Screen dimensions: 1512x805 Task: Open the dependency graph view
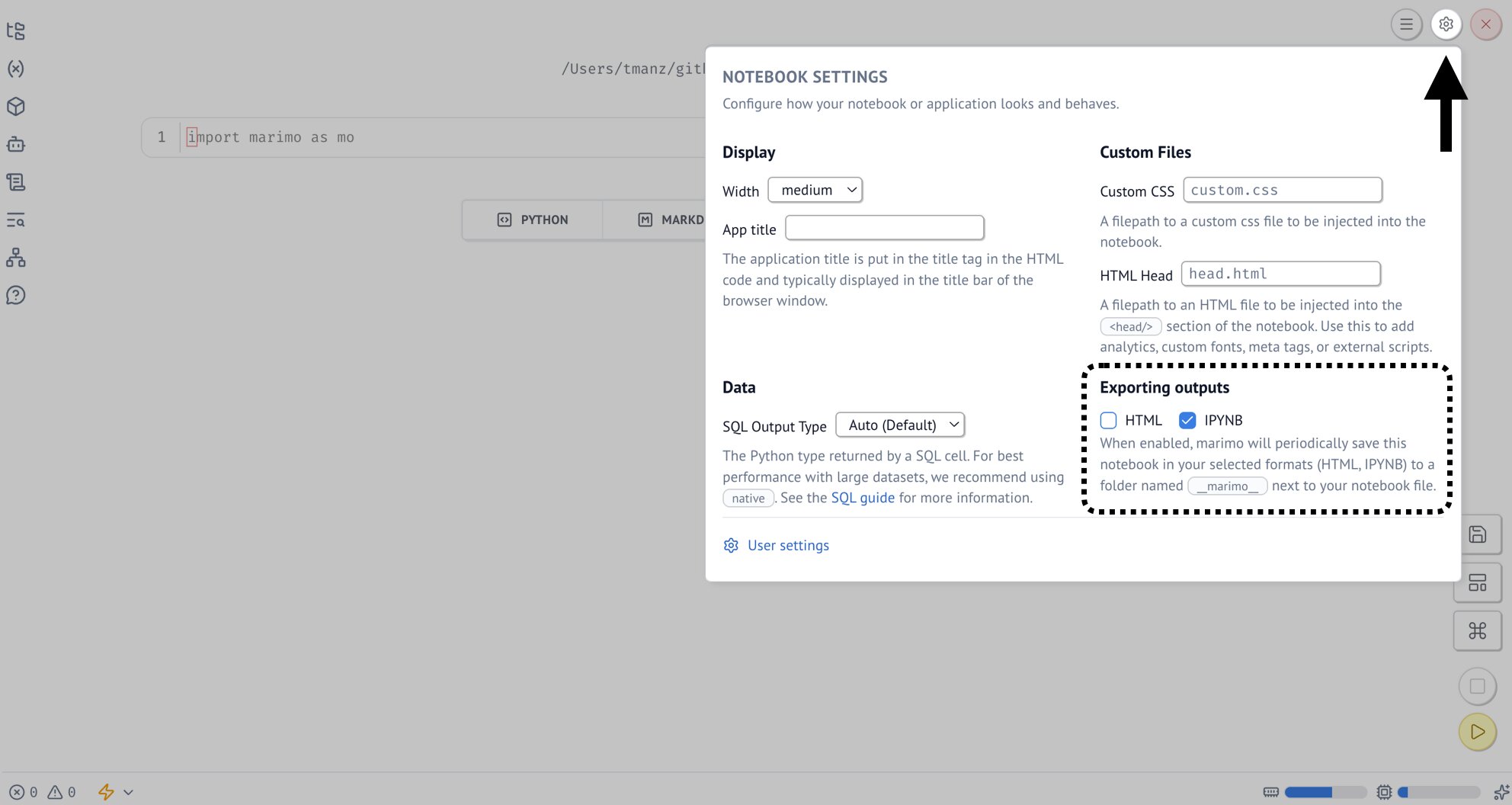coord(15,257)
